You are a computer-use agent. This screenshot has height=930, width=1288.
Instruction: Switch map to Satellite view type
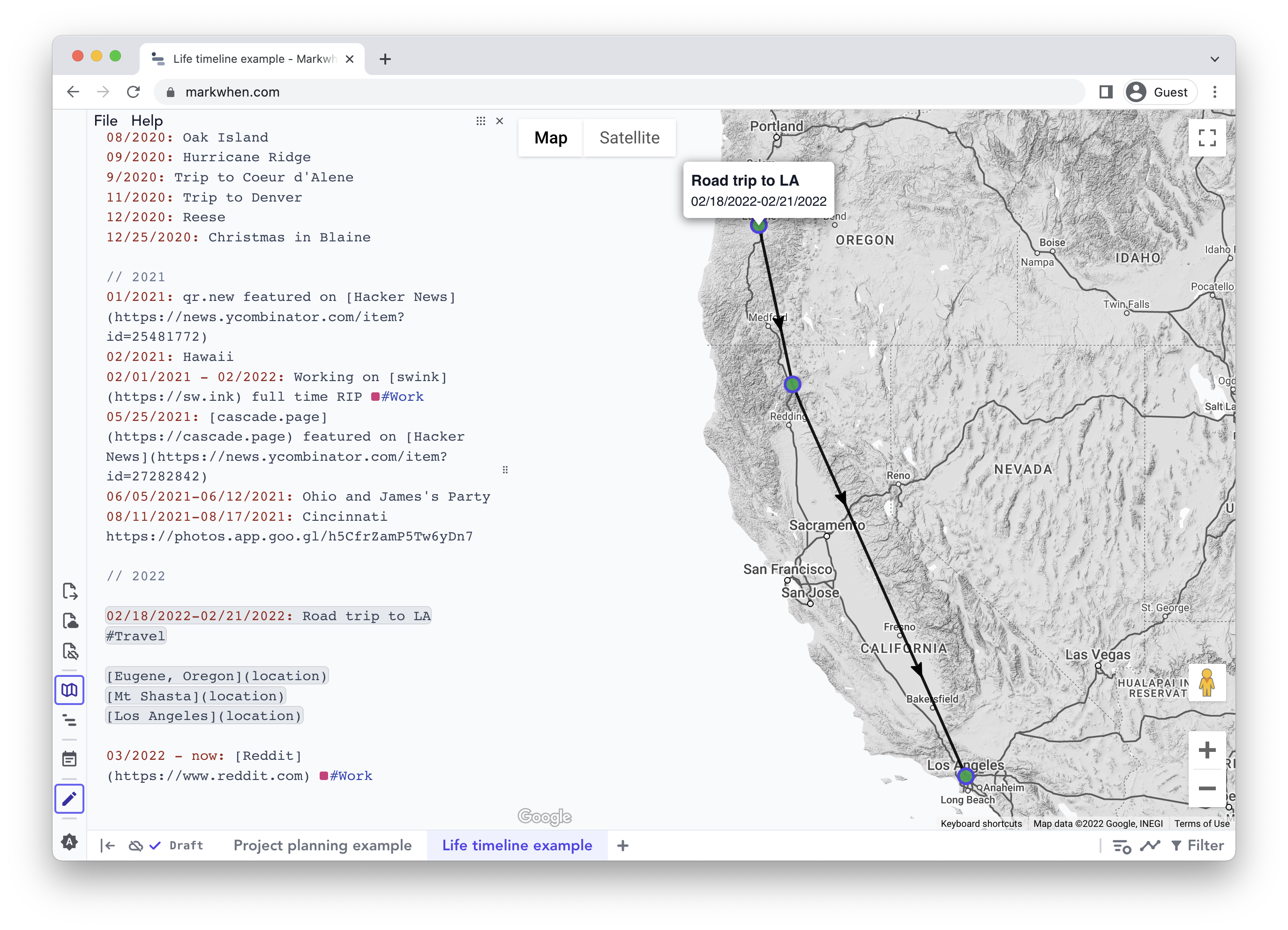point(629,137)
